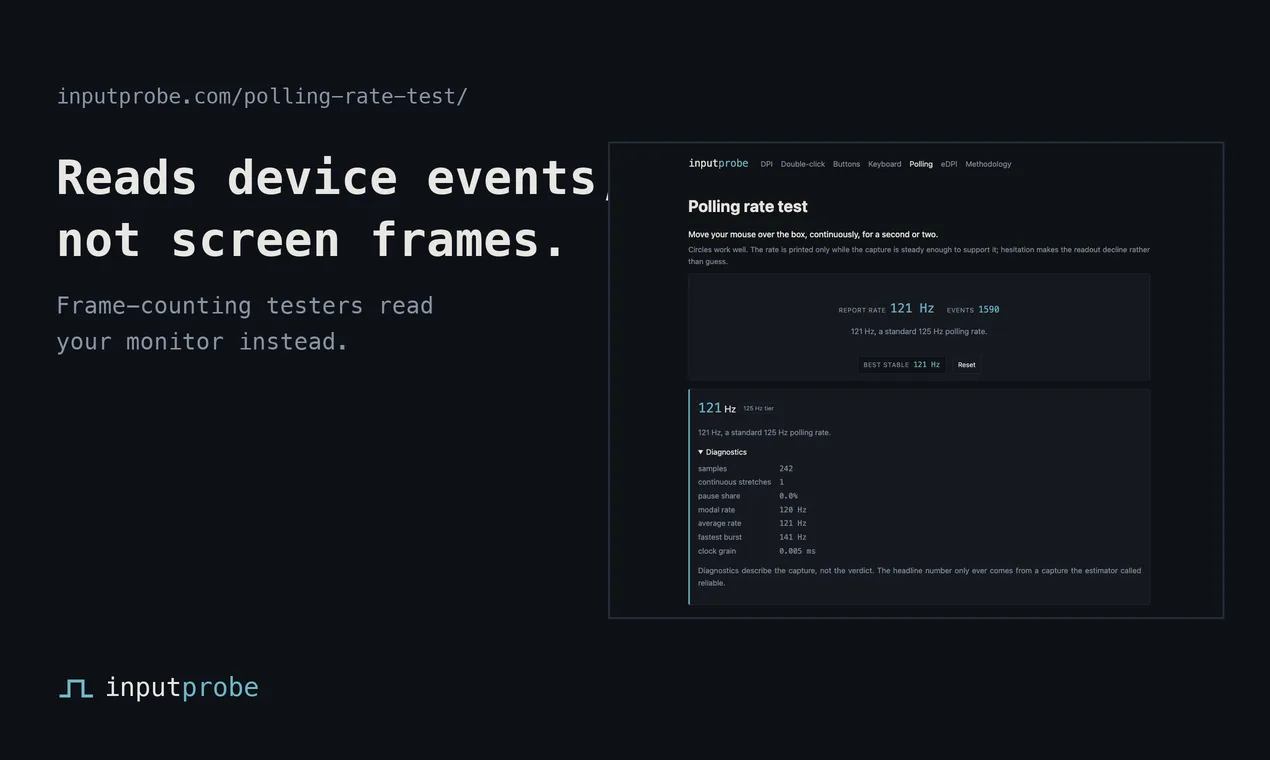Click the large 121 Hz result headline in card
This screenshot has width=1270, height=760.
[717, 408]
